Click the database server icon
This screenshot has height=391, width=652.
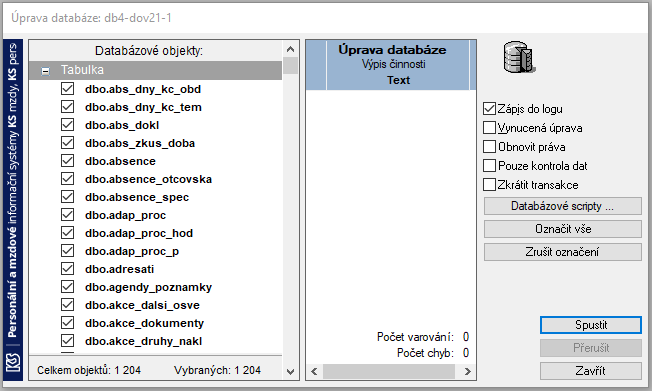pyautogui.click(x=519, y=57)
